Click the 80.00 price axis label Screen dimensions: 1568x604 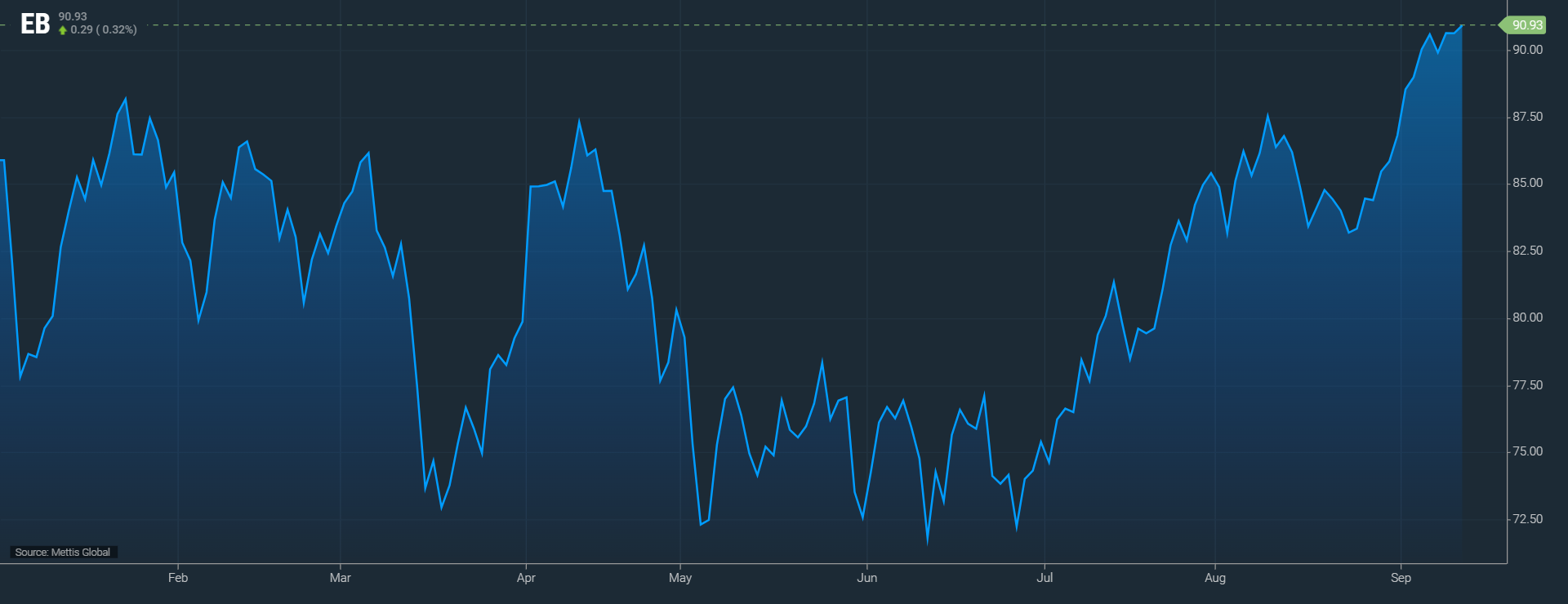tap(1527, 318)
